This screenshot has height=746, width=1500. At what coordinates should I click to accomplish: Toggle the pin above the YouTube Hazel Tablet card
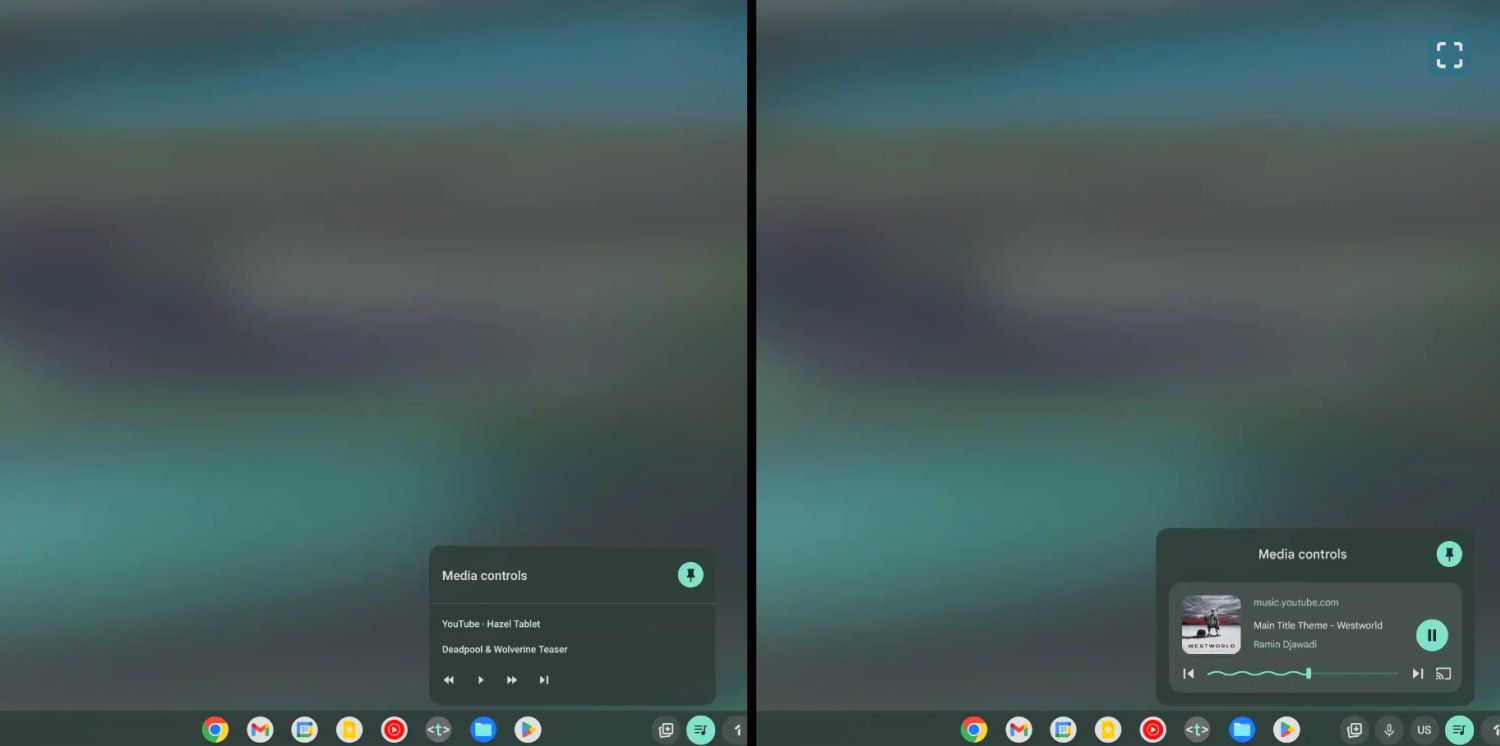point(690,575)
